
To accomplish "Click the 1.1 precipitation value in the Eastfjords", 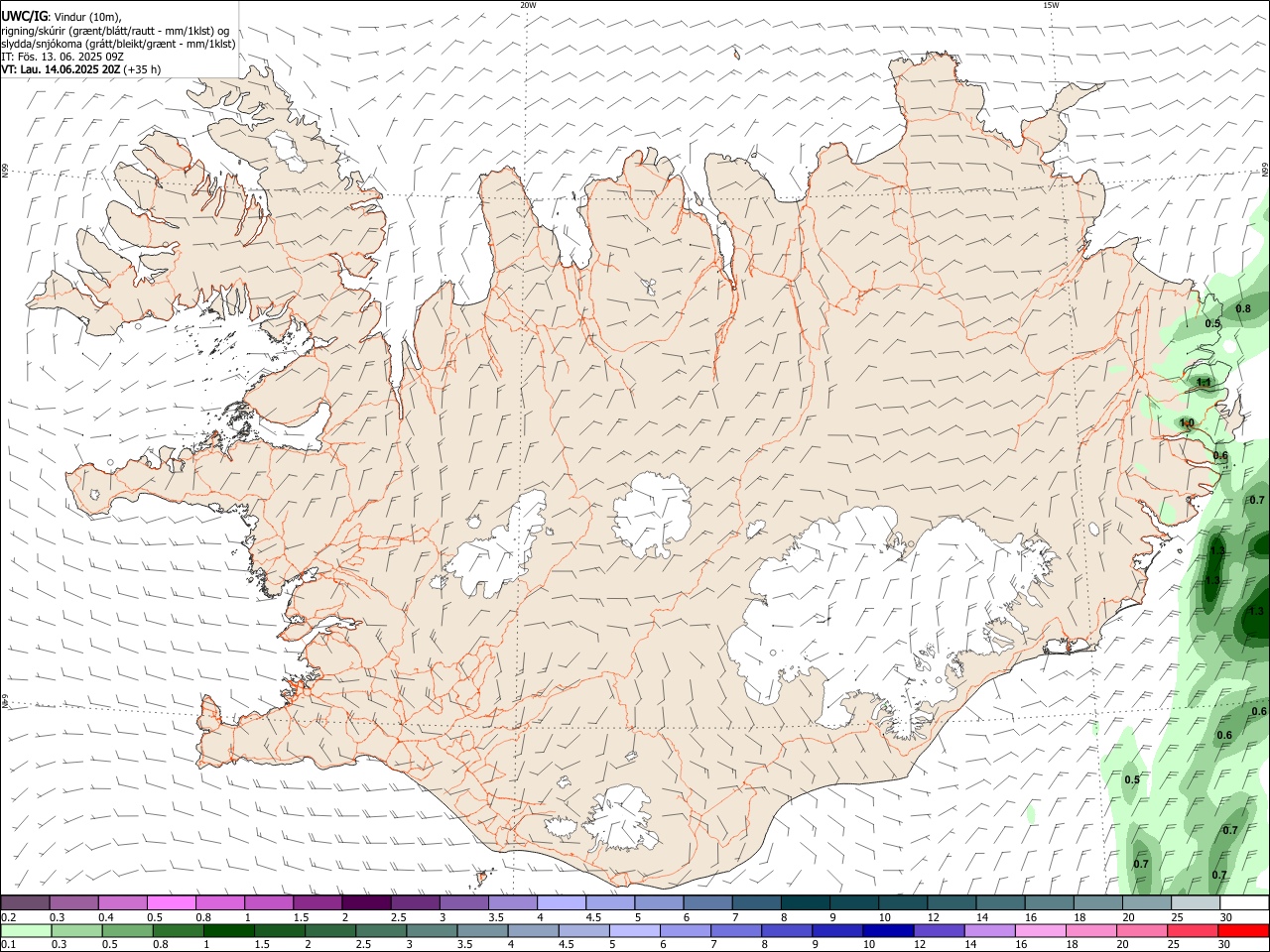I will (1204, 383).
